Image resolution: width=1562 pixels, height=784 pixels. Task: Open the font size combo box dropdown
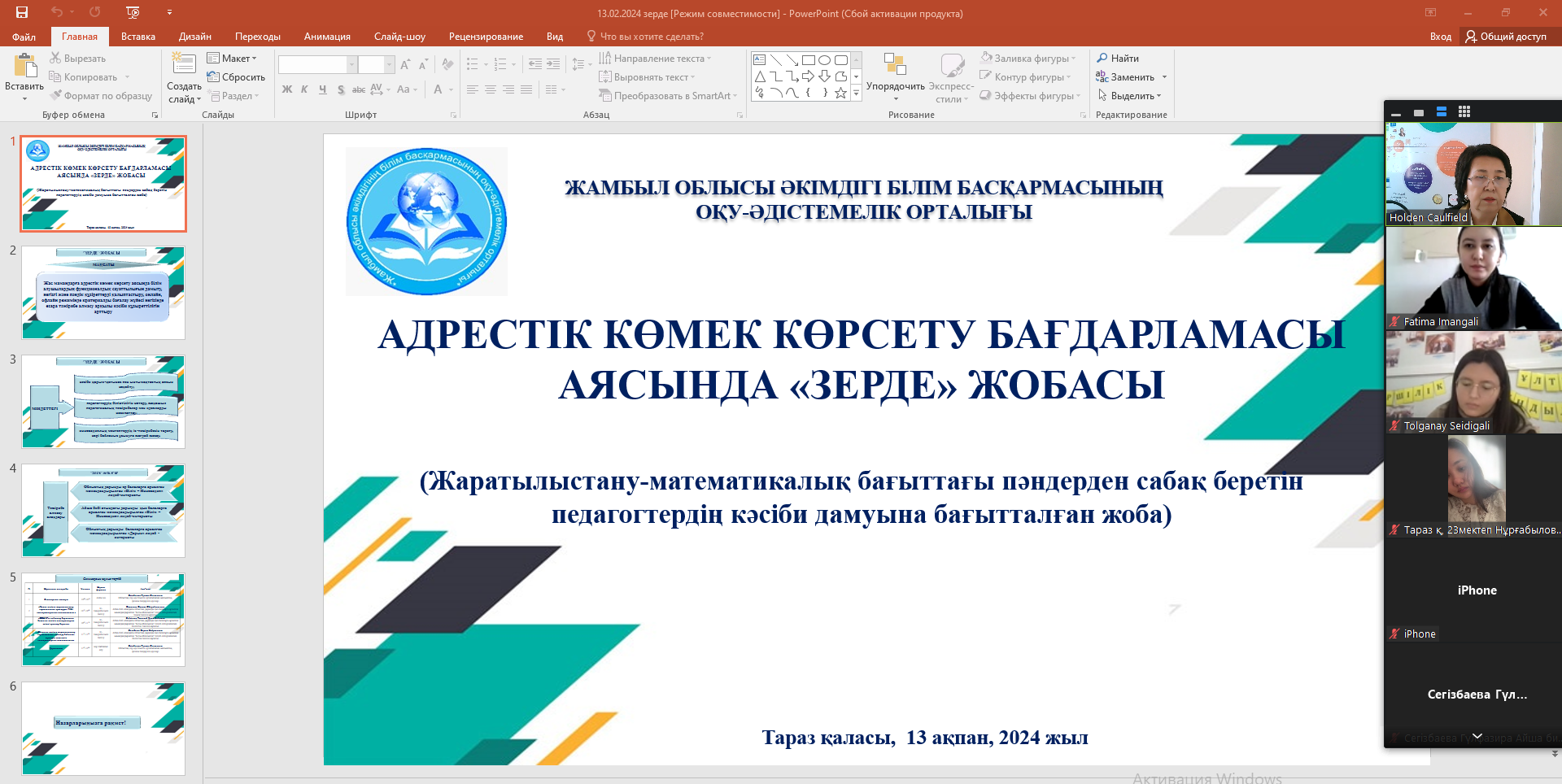point(389,64)
